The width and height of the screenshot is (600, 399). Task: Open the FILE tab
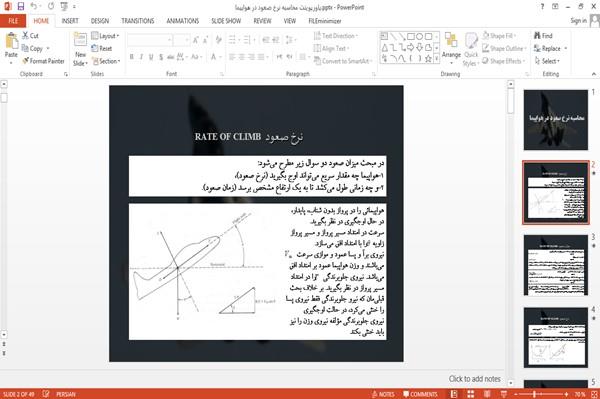tap(13, 21)
